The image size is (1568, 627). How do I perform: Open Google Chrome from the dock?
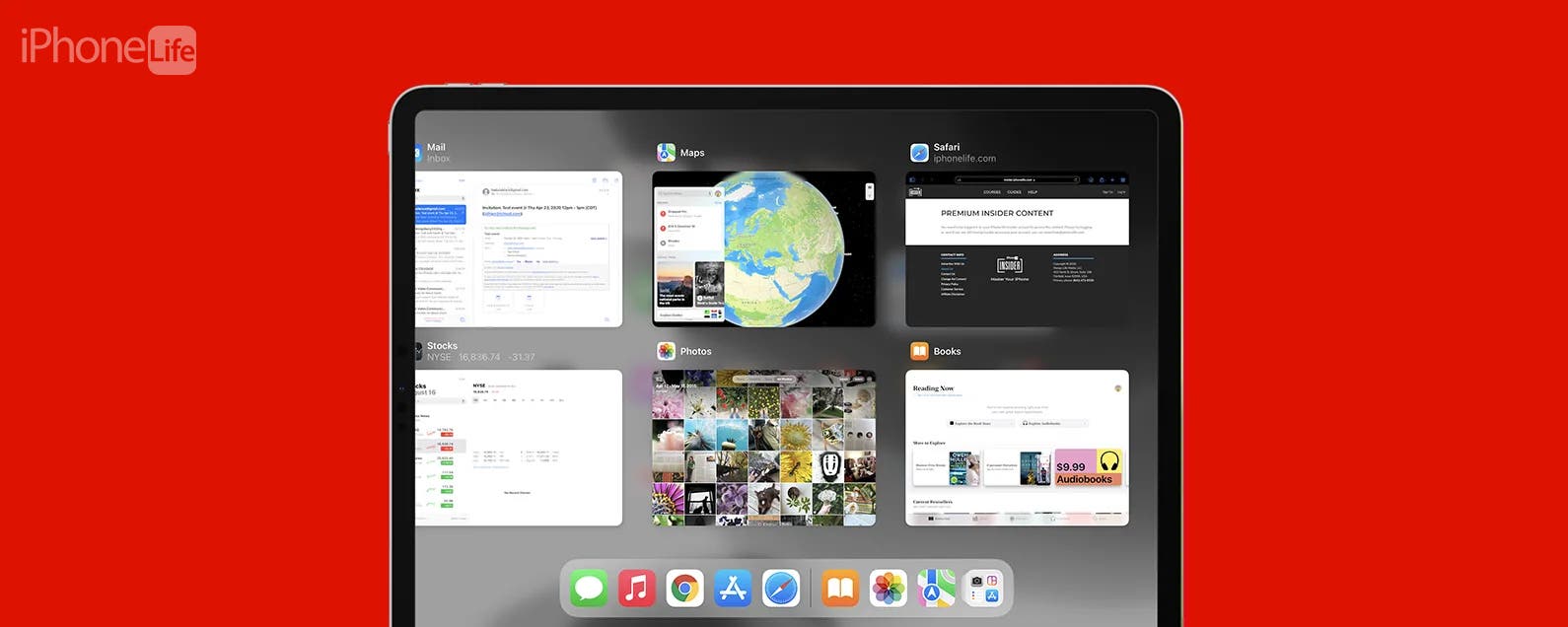tap(684, 589)
